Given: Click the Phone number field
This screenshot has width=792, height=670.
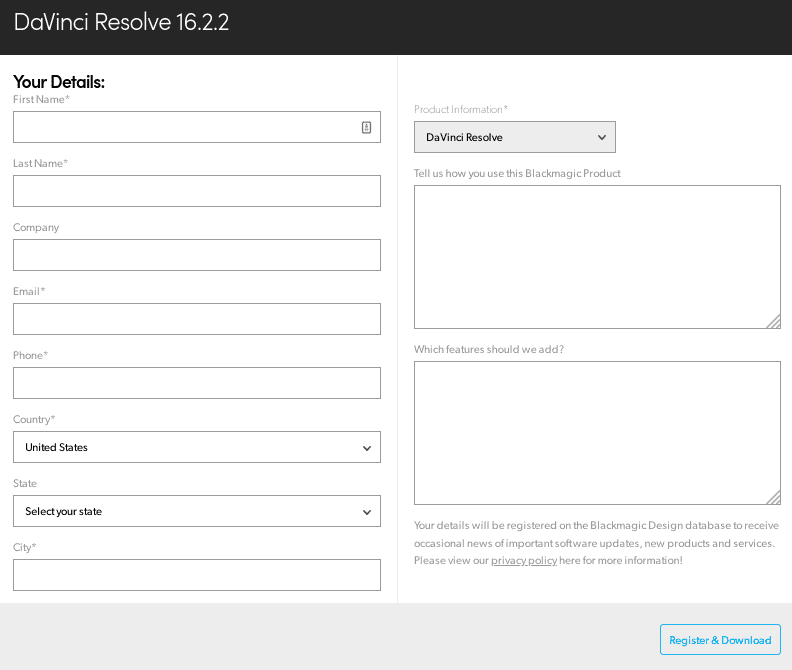Looking at the screenshot, I should (197, 383).
